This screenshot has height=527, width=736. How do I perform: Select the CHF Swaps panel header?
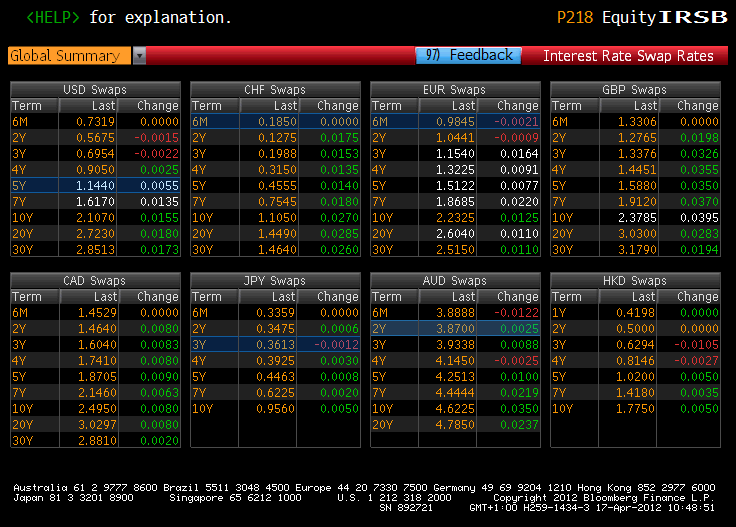pyautogui.click(x=275, y=89)
